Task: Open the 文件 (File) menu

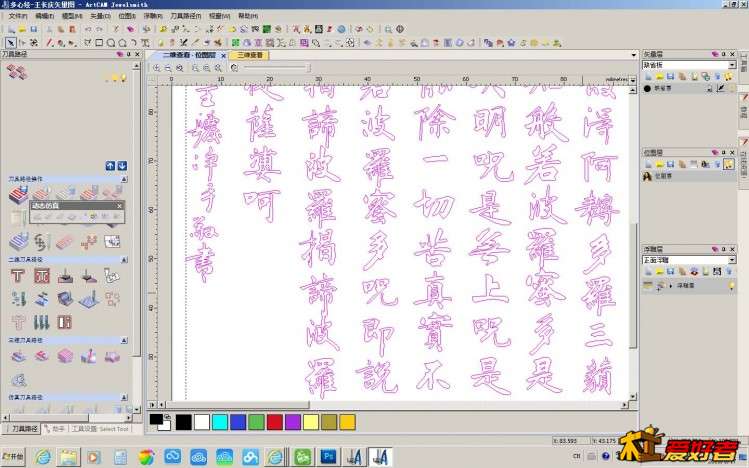Action: click(x=18, y=16)
